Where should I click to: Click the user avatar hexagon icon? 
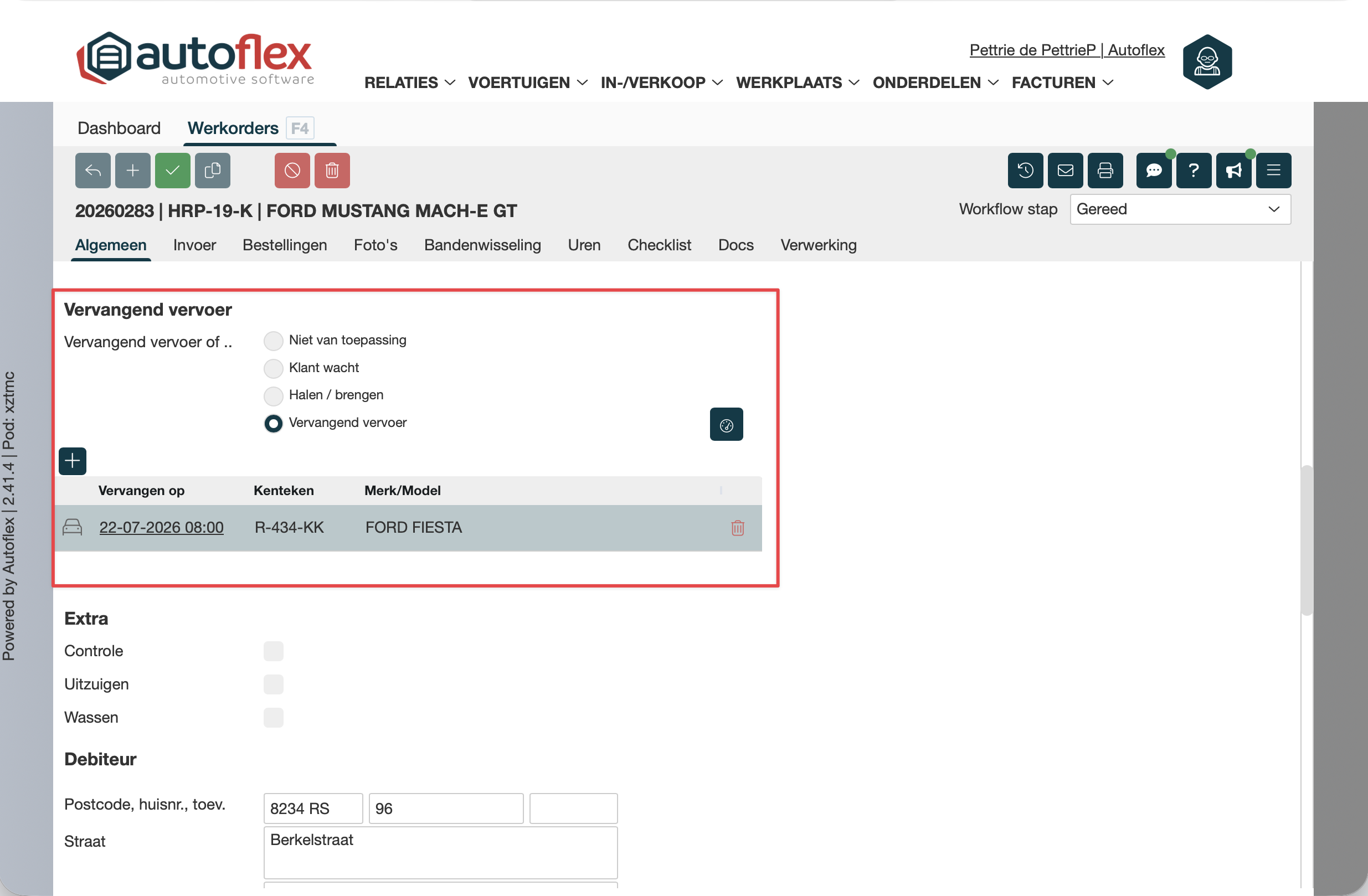point(1207,61)
